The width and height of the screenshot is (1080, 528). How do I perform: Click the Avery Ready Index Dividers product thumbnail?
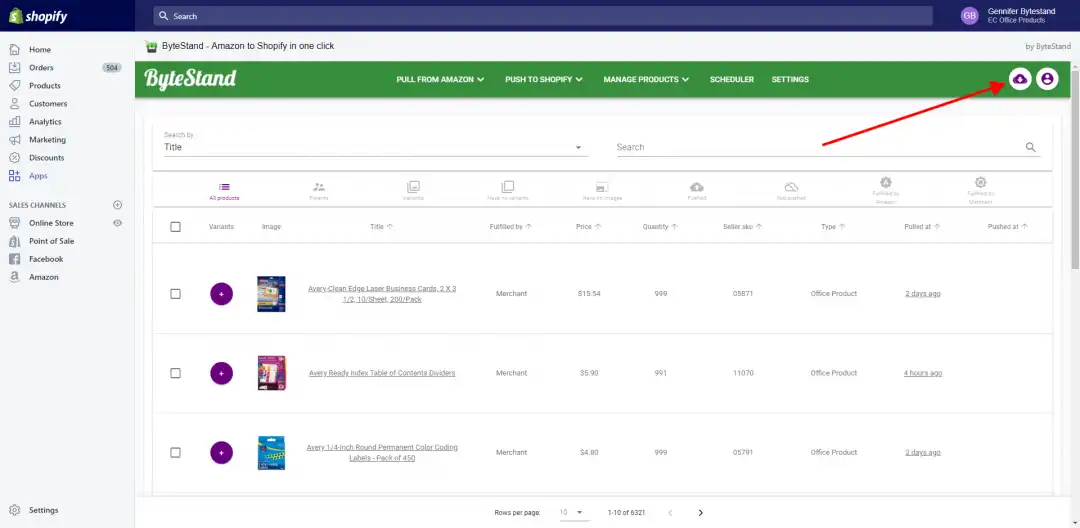[271, 373]
